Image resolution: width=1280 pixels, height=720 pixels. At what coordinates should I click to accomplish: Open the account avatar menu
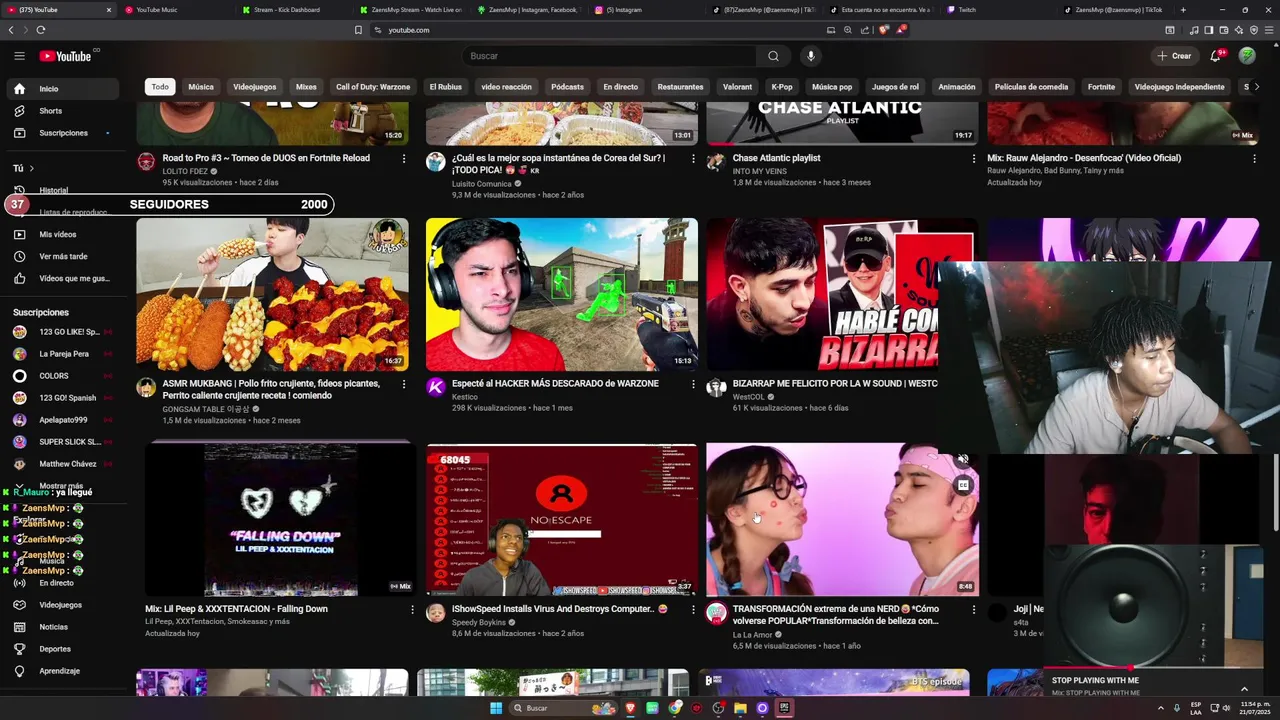click(x=1247, y=56)
